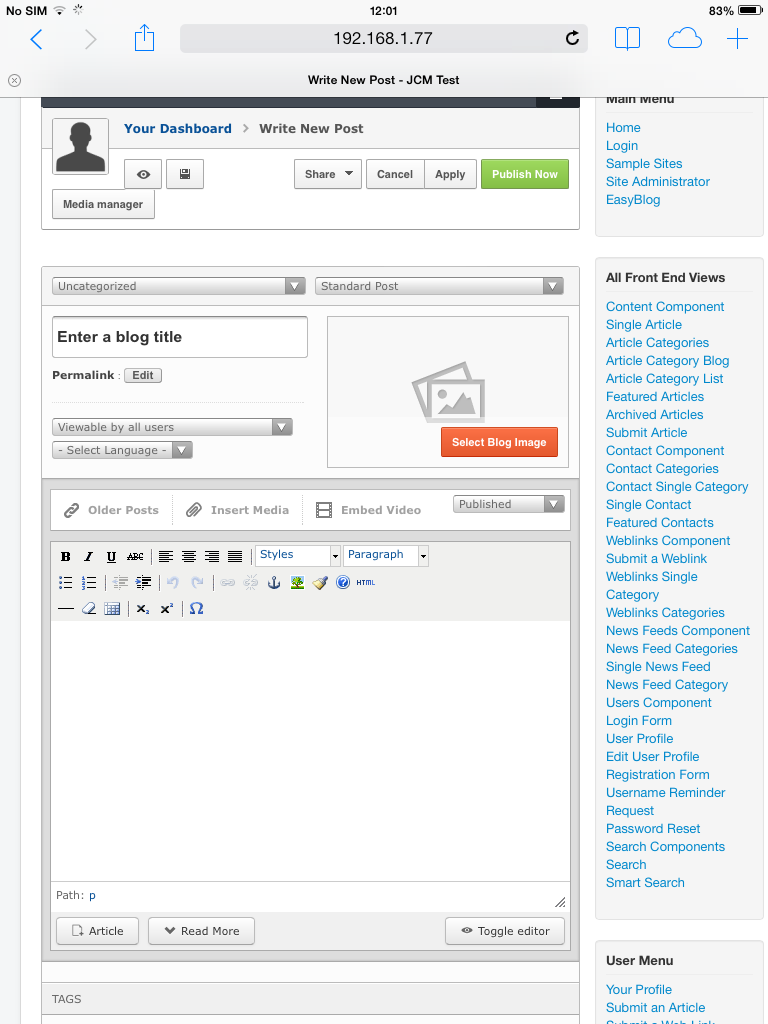The width and height of the screenshot is (768, 1024).
Task: Open the Select Language dropdown
Action: [x=122, y=450]
